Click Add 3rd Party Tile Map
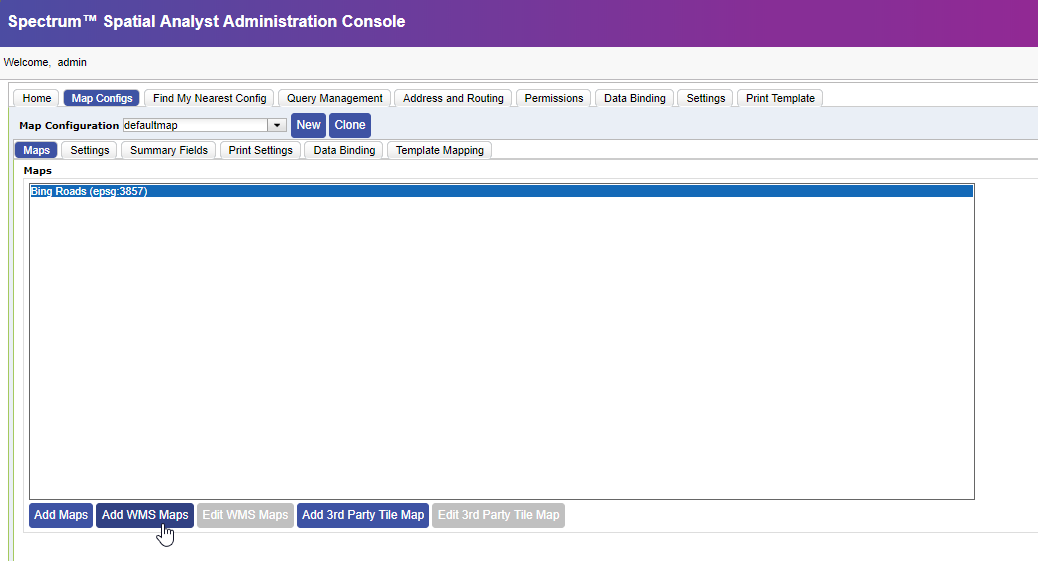1038x561 pixels. [x=363, y=515]
